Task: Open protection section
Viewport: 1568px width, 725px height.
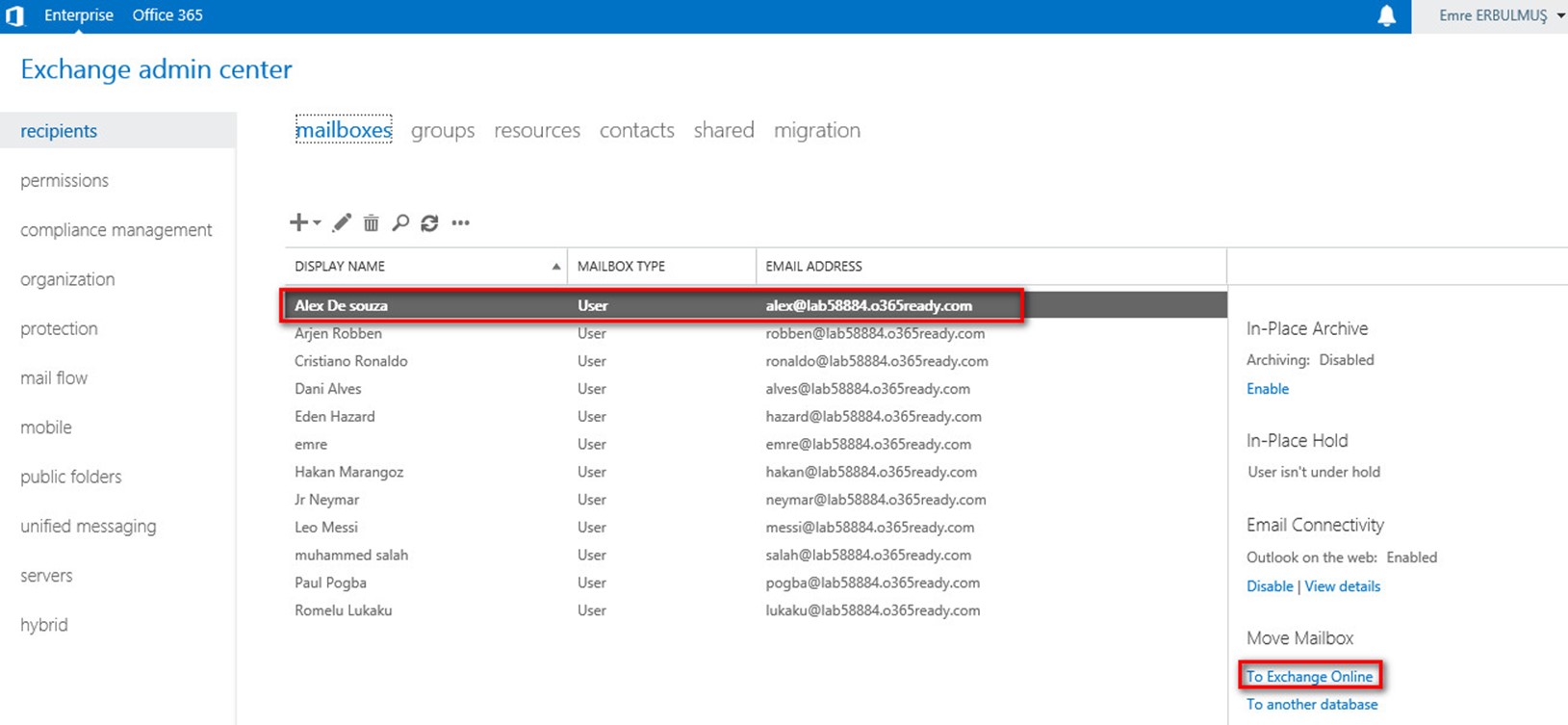Action: 59,328
